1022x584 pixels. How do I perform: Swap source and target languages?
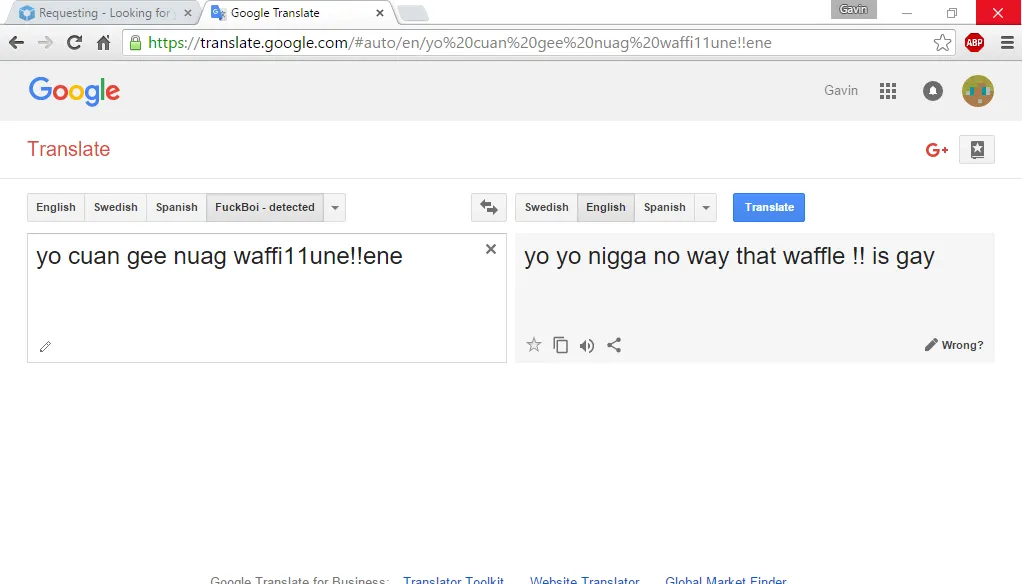pos(489,207)
